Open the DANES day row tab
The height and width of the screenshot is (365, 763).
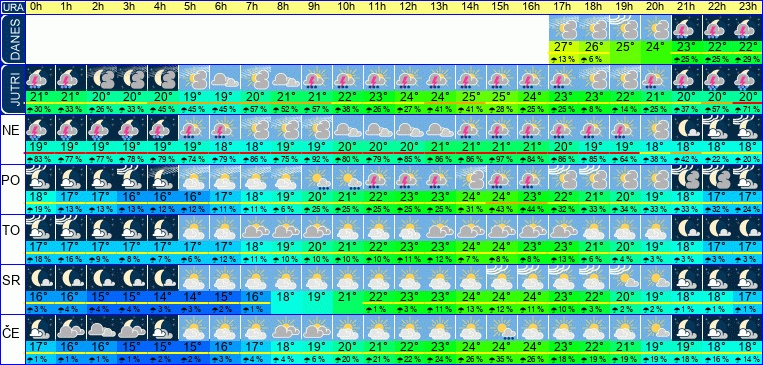click(x=13, y=40)
